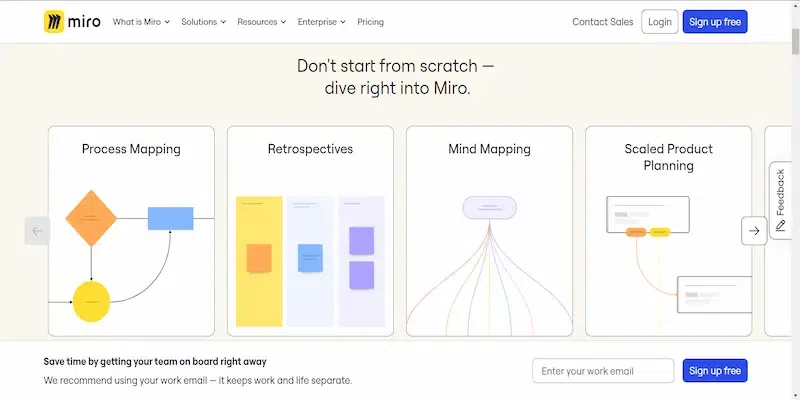Expand the What is Miro dropdown

(141, 22)
